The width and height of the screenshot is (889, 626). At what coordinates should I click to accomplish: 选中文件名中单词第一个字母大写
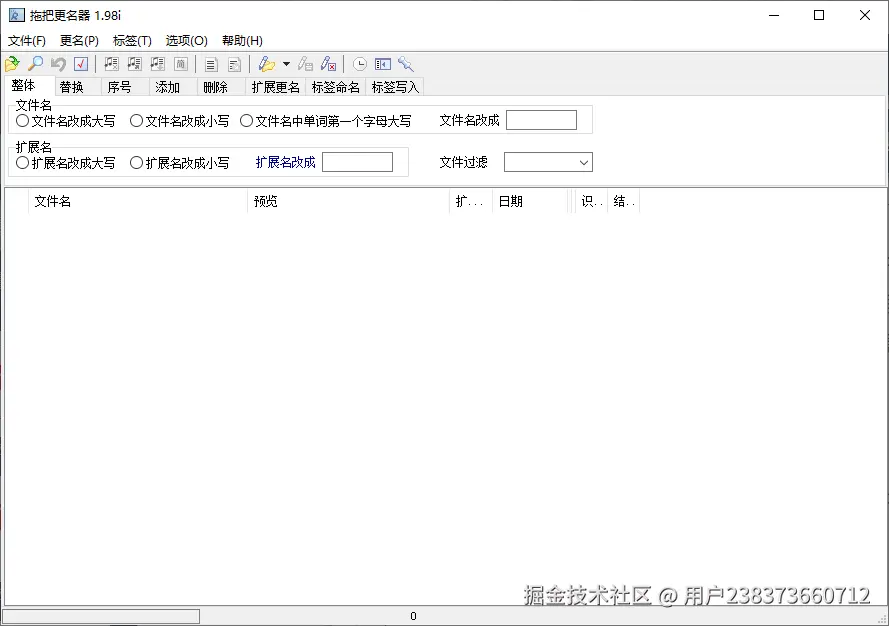pos(246,120)
